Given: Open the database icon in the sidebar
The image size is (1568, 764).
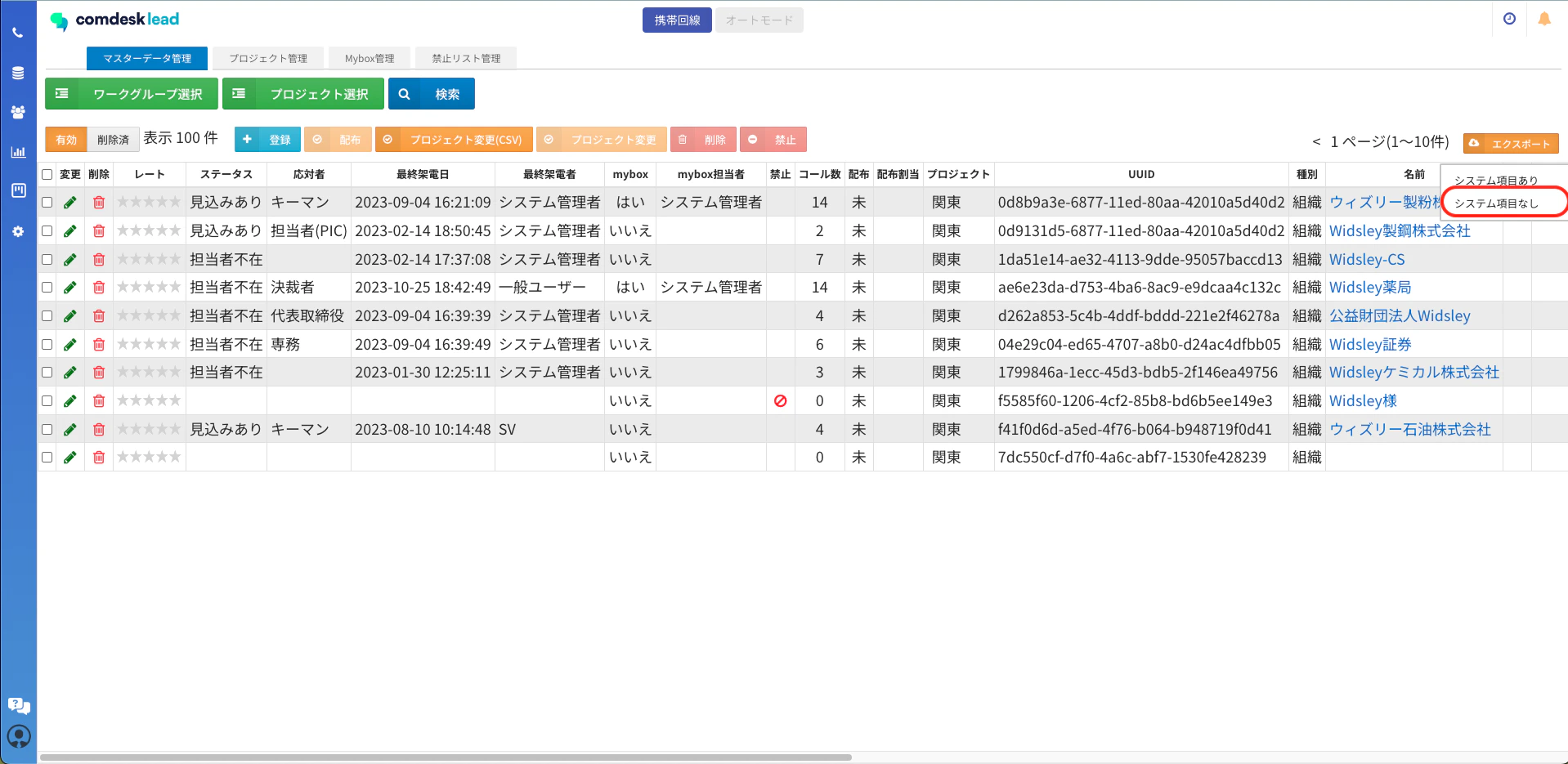Looking at the screenshot, I should coord(18,73).
